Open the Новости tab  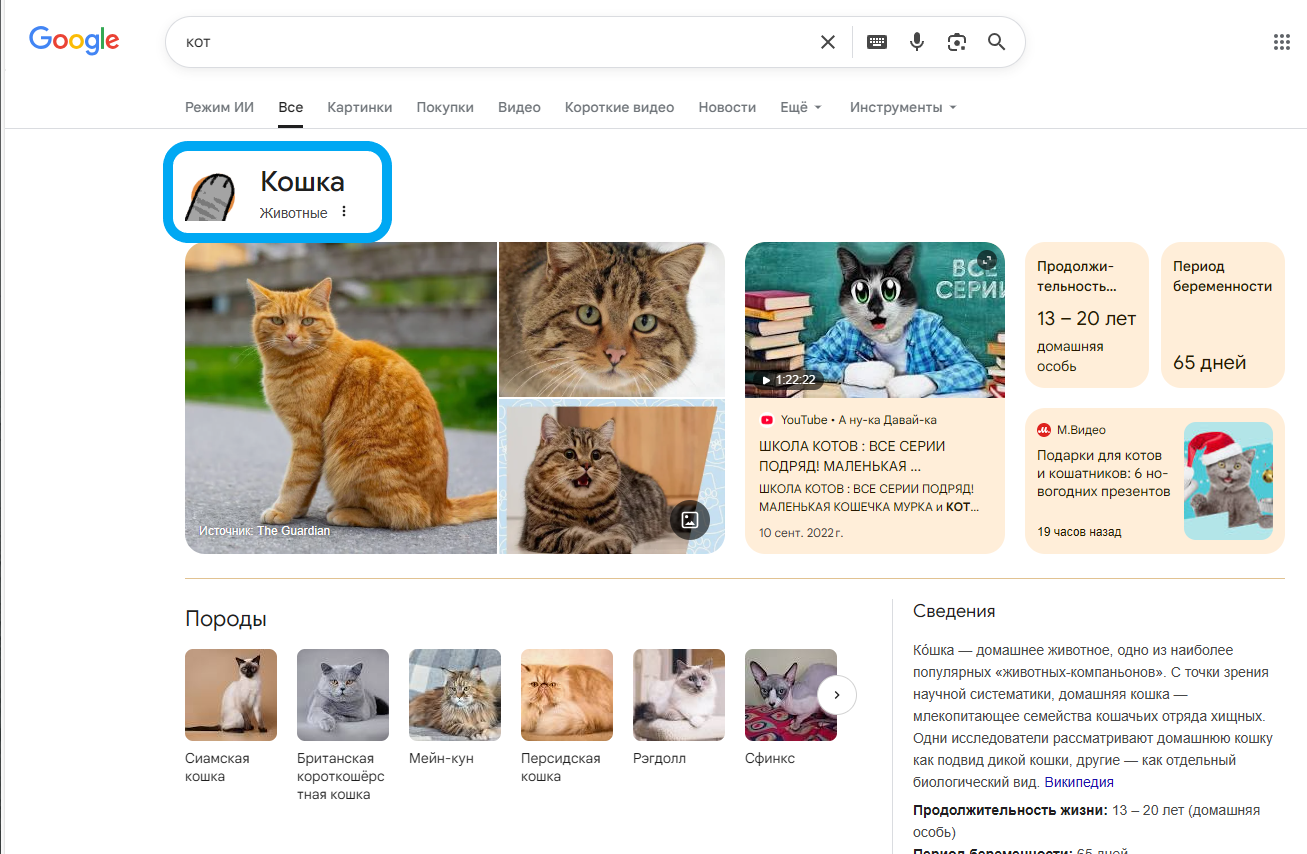[x=727, y=107]
